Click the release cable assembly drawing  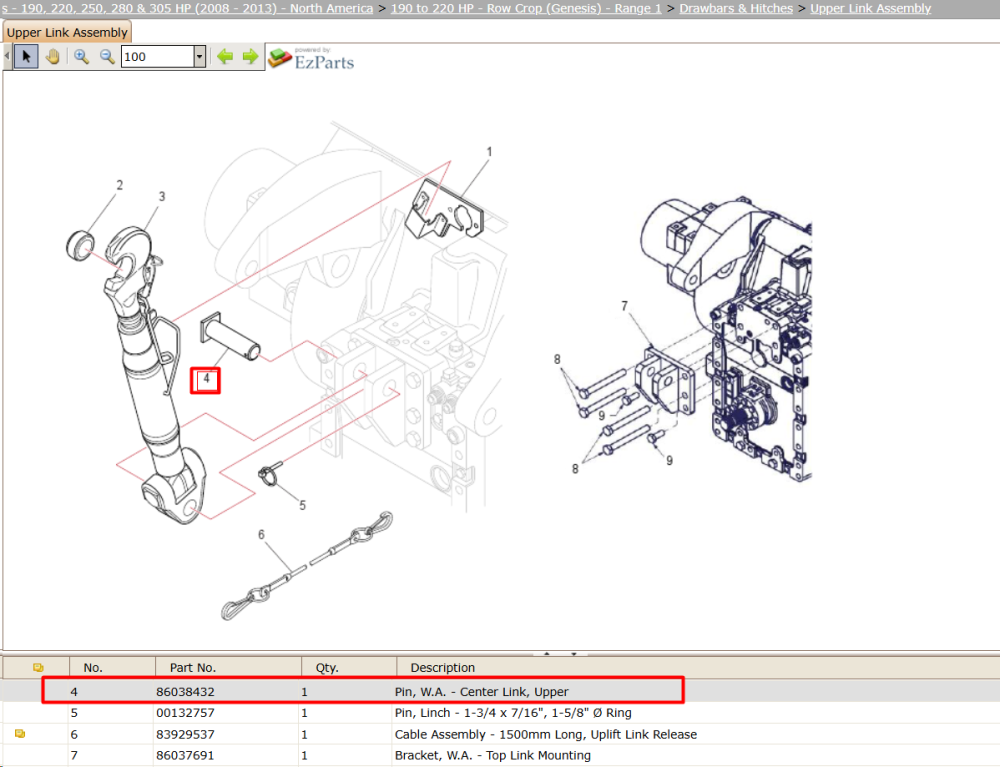[307, 565]
